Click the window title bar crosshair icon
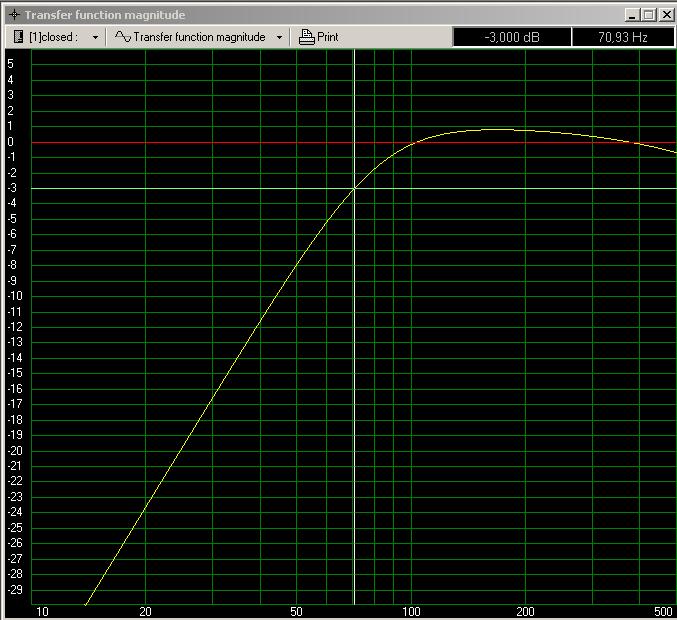The width and height of the screenshot is (677, 620). click(14, 15)
